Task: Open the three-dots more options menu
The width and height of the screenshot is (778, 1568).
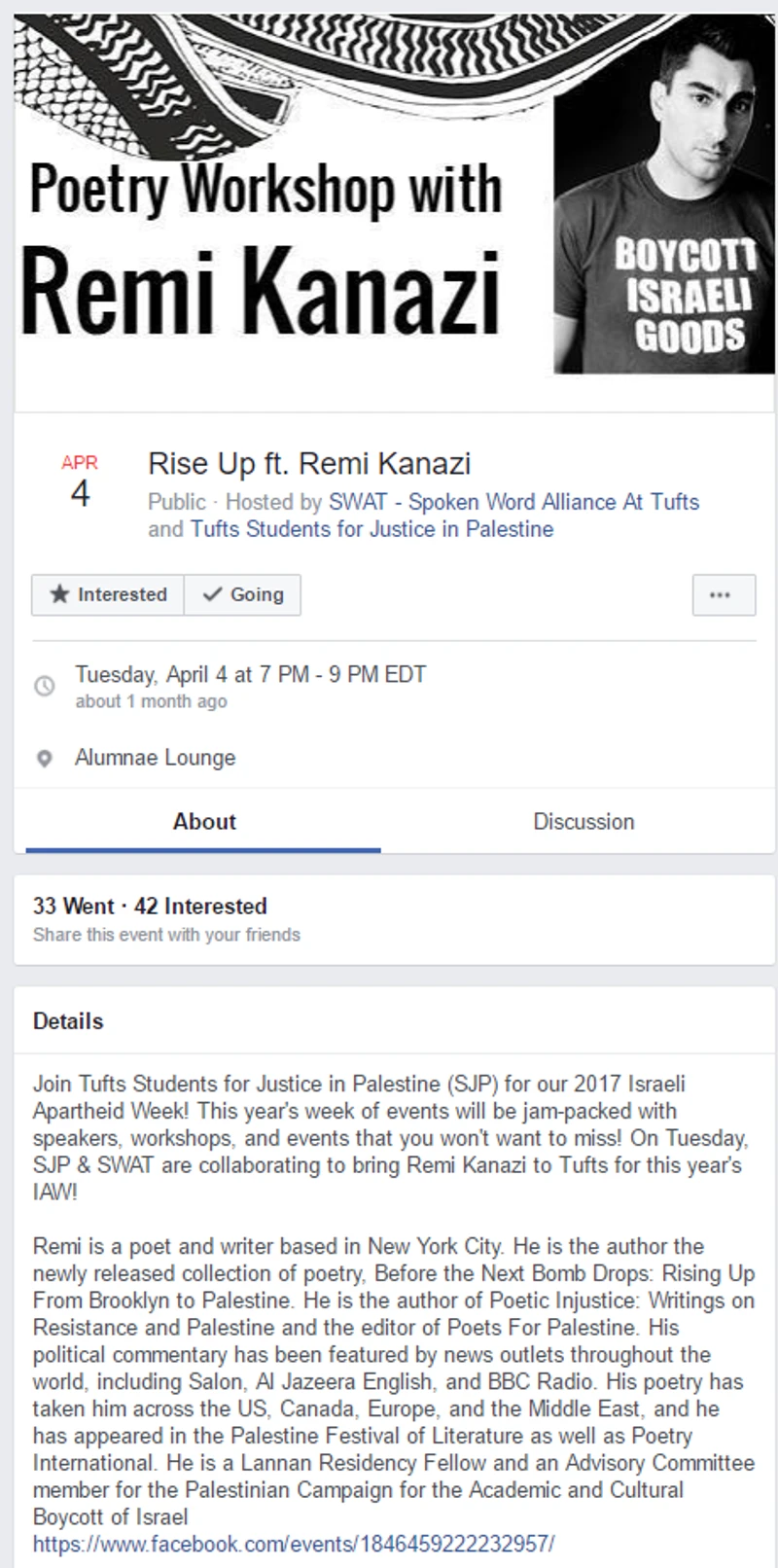Action: point(724,594)
